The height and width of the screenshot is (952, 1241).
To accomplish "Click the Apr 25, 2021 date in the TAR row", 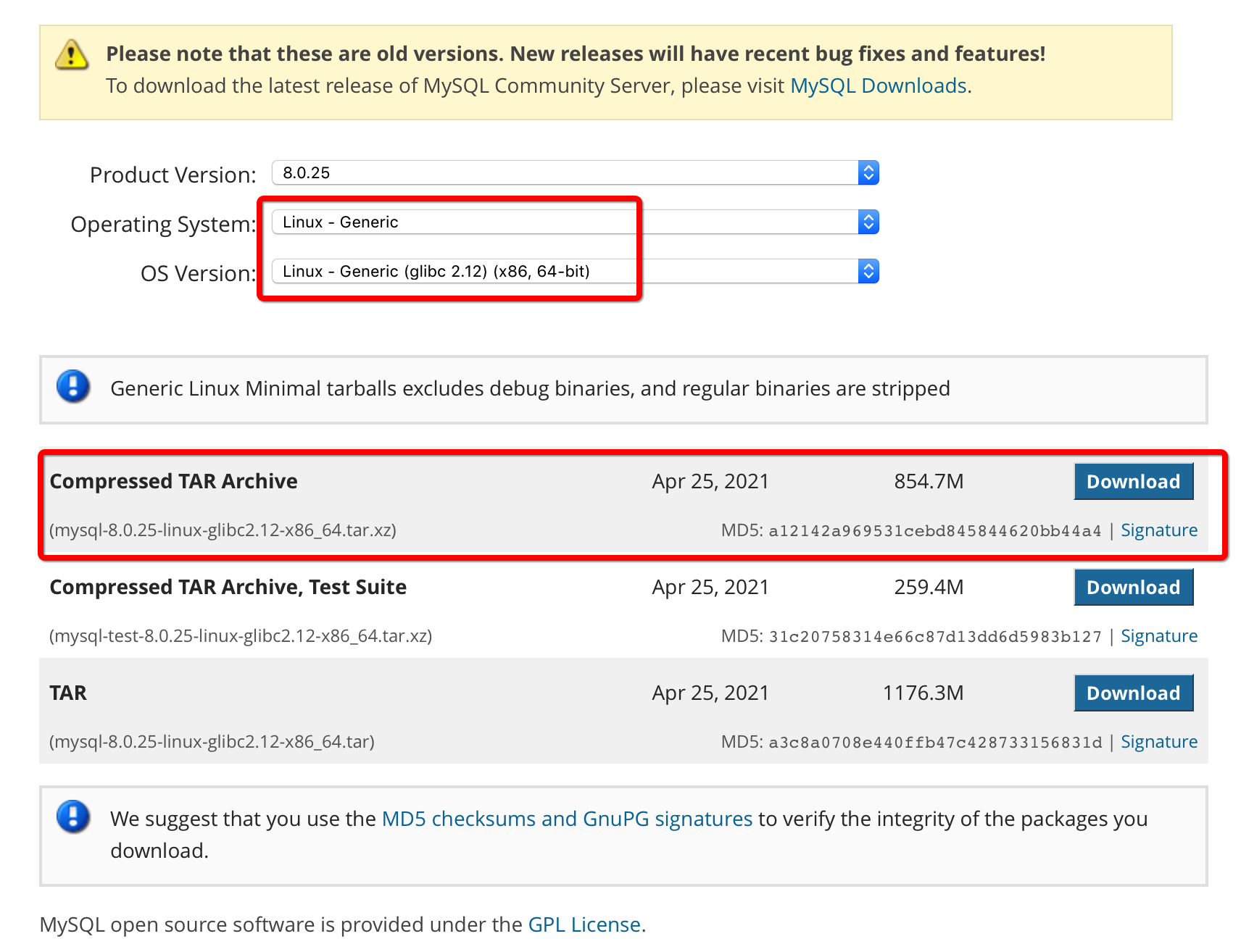I will (x=710, y=693).
